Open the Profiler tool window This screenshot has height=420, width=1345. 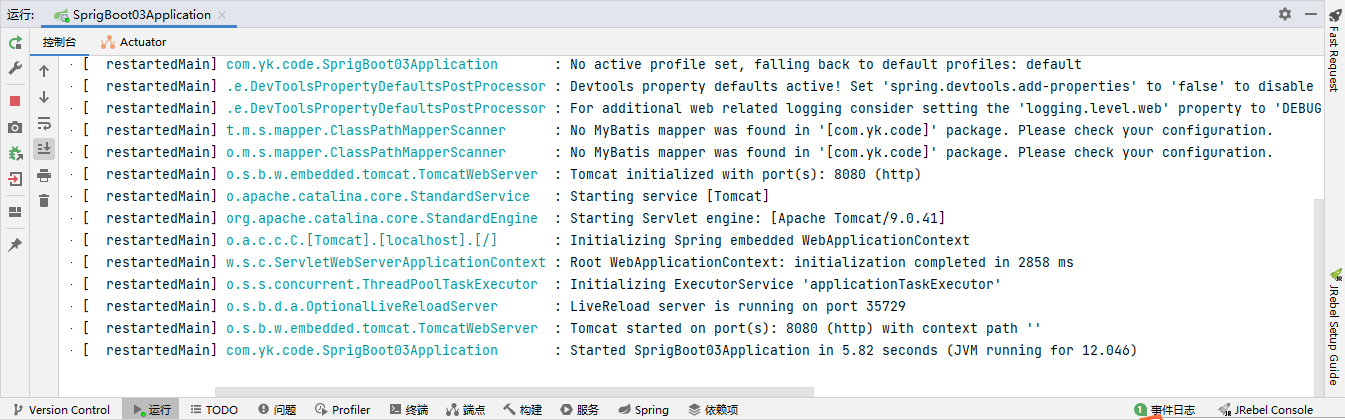click(x=342, y=410)
